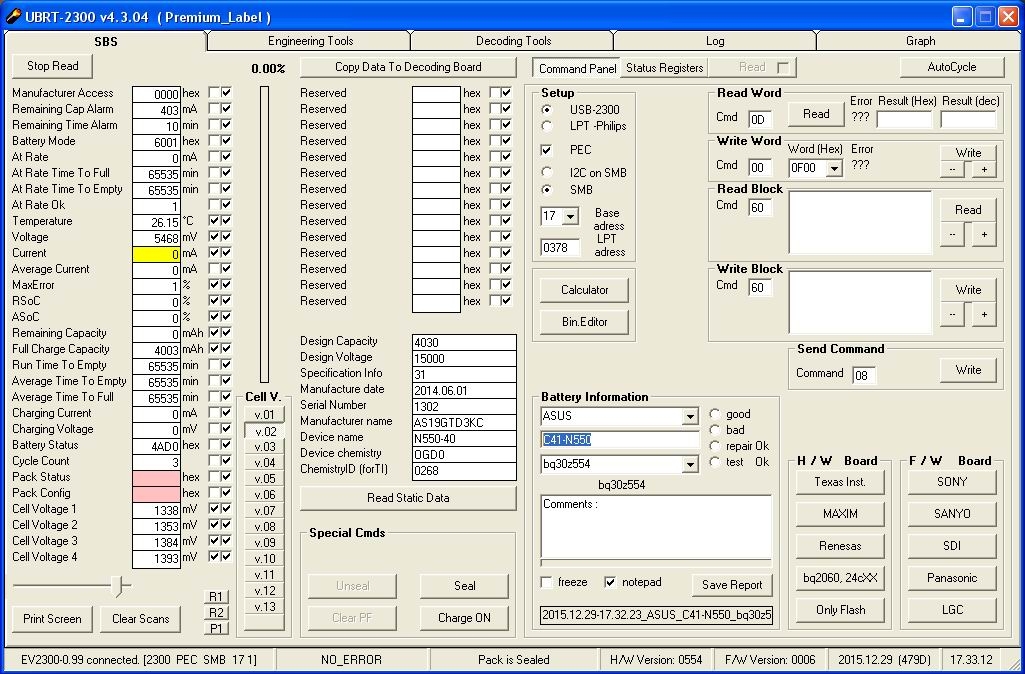This screenshot has width=1025, height=674.
Task: Click the plus button in Write Block
Action: pyautogui.click(x=984, y=314)
